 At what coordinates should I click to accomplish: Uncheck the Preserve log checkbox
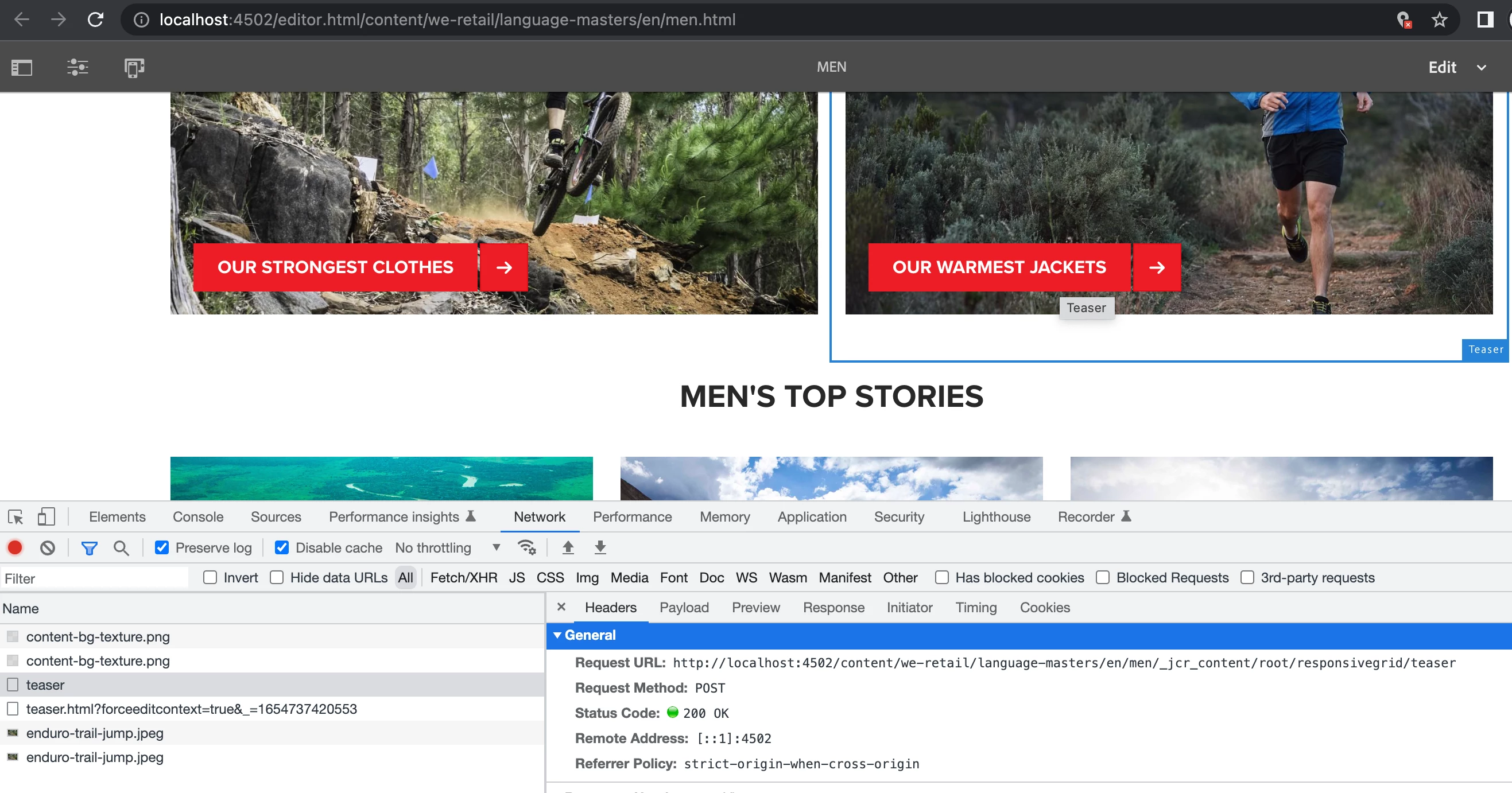click(x=162, y=548)
